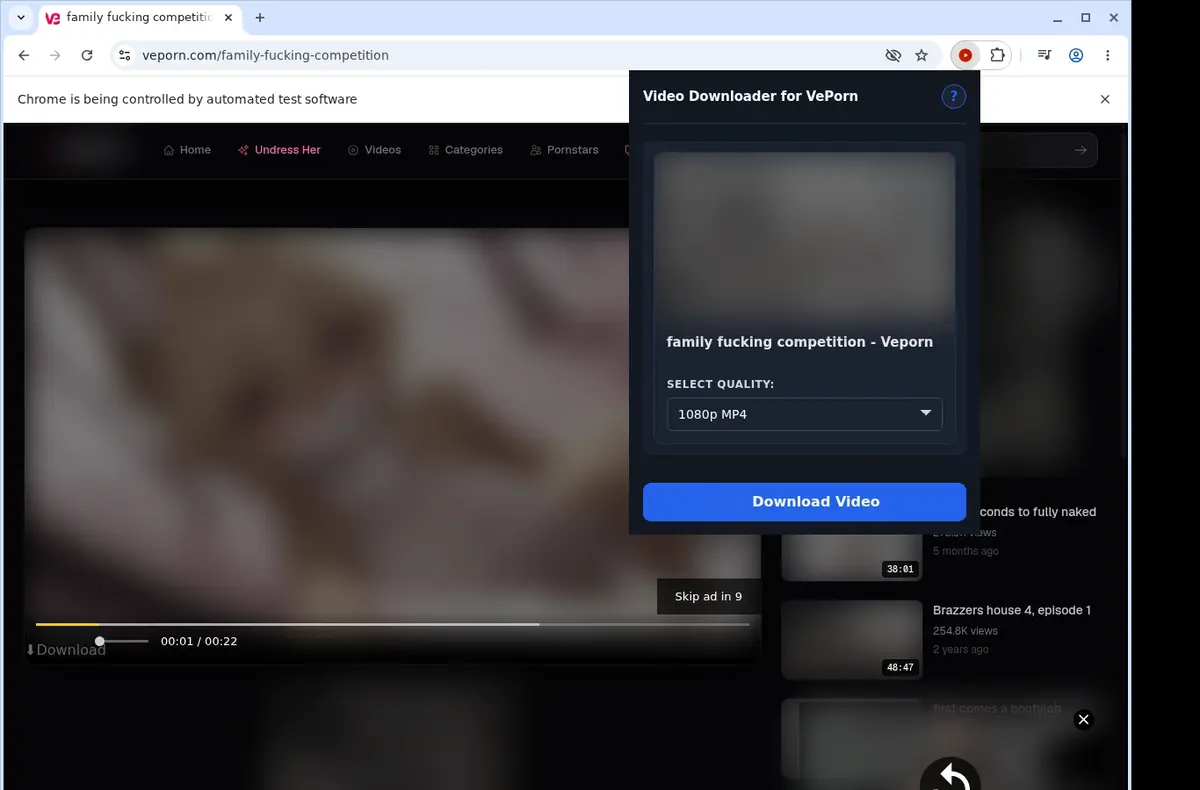This screenshot has width=1200, height=790.
Task: Click the circular back arrow icon
Action: click(950, 775)
